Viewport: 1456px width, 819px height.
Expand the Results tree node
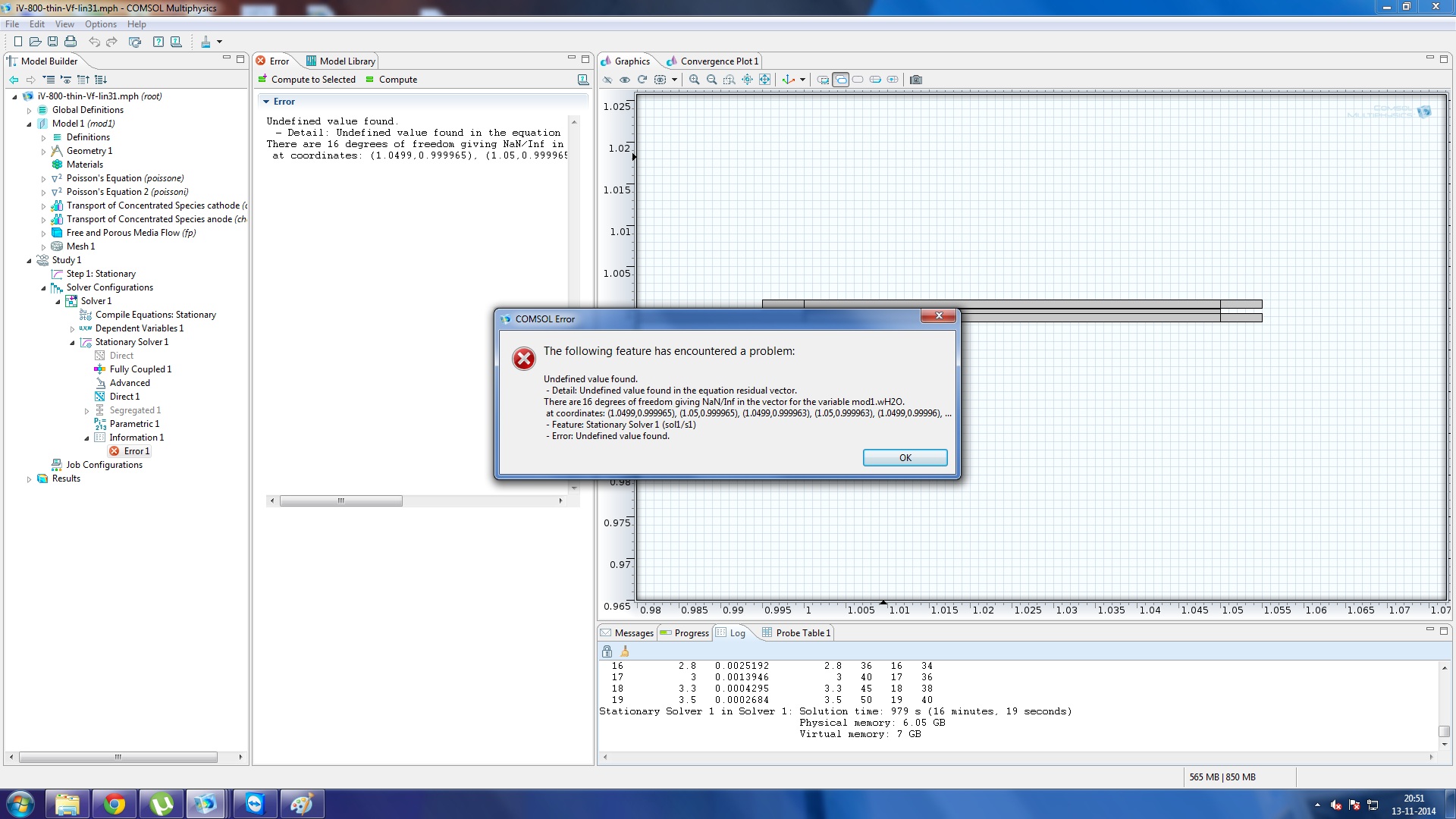coord(29,479)
